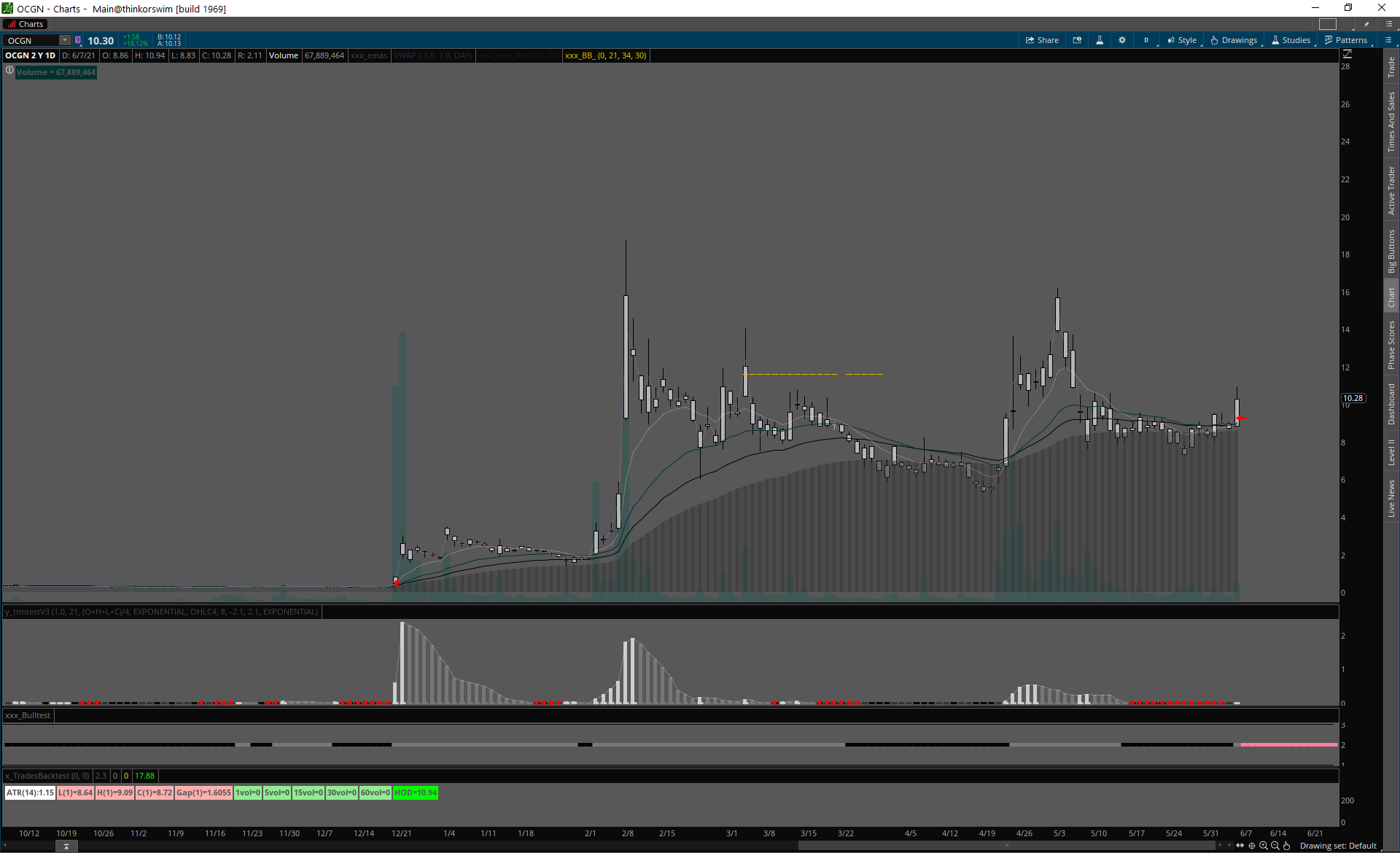
Task: Pin the chart window with pushpin
Action: pyautogui.click(x=1367, y=24)
